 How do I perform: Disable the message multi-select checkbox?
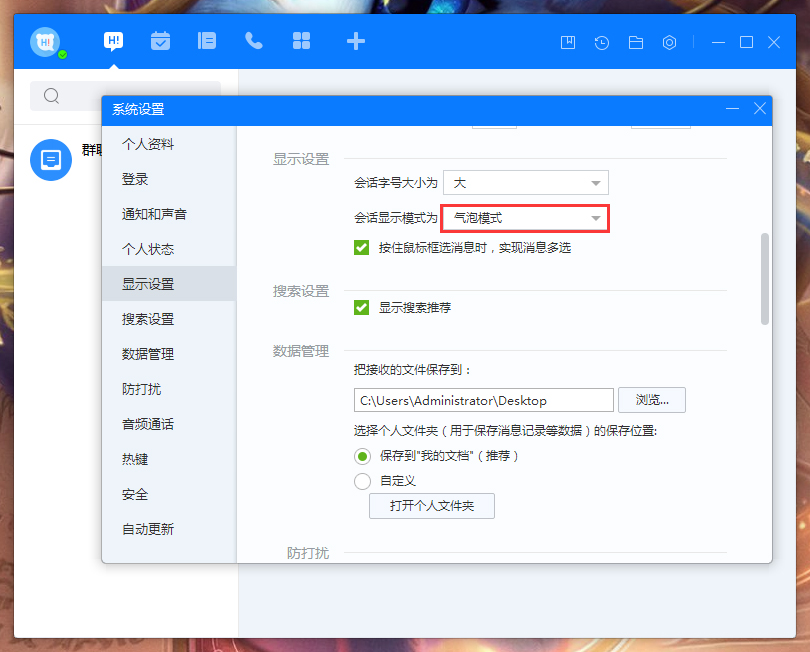(x=360, y=248)
